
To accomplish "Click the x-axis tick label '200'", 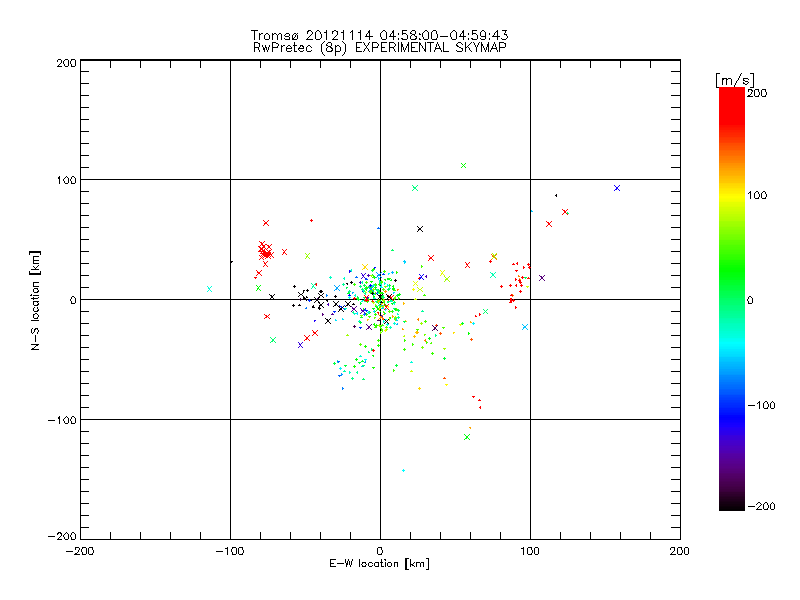I will click(680, 551).
